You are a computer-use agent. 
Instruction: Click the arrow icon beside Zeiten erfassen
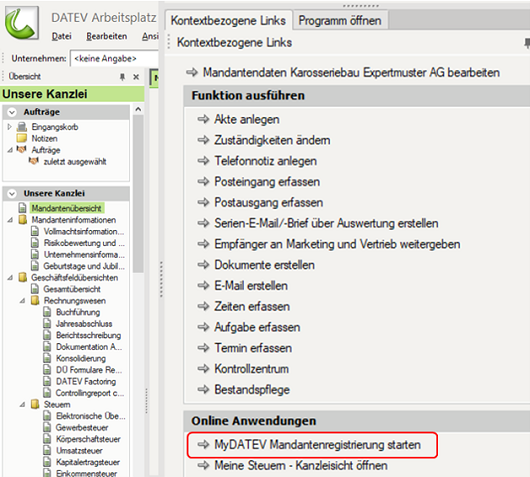[x=203, y=306]
